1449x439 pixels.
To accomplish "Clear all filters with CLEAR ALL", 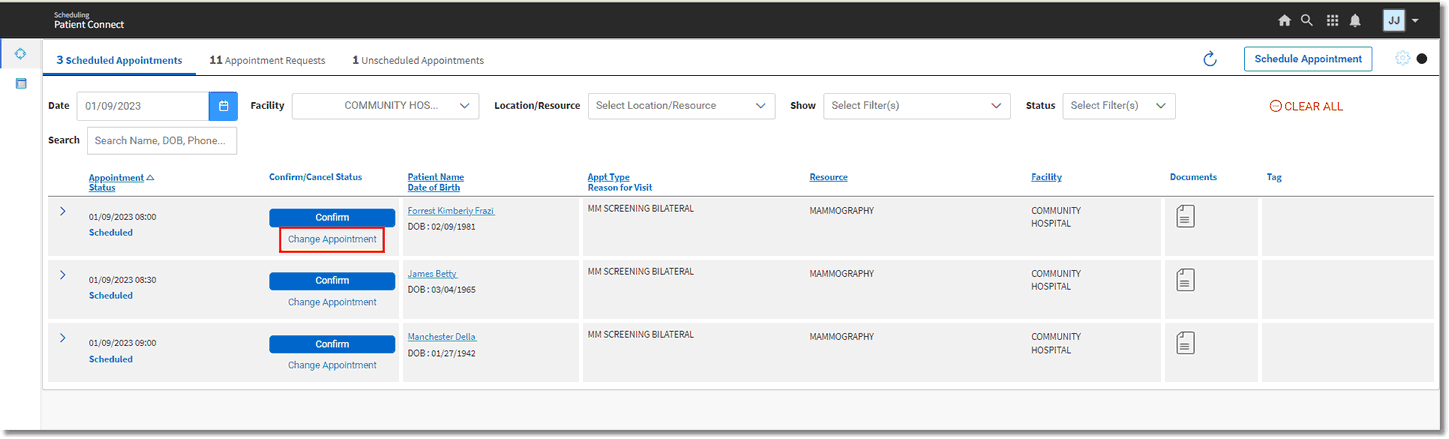I will click(1306, 106).
